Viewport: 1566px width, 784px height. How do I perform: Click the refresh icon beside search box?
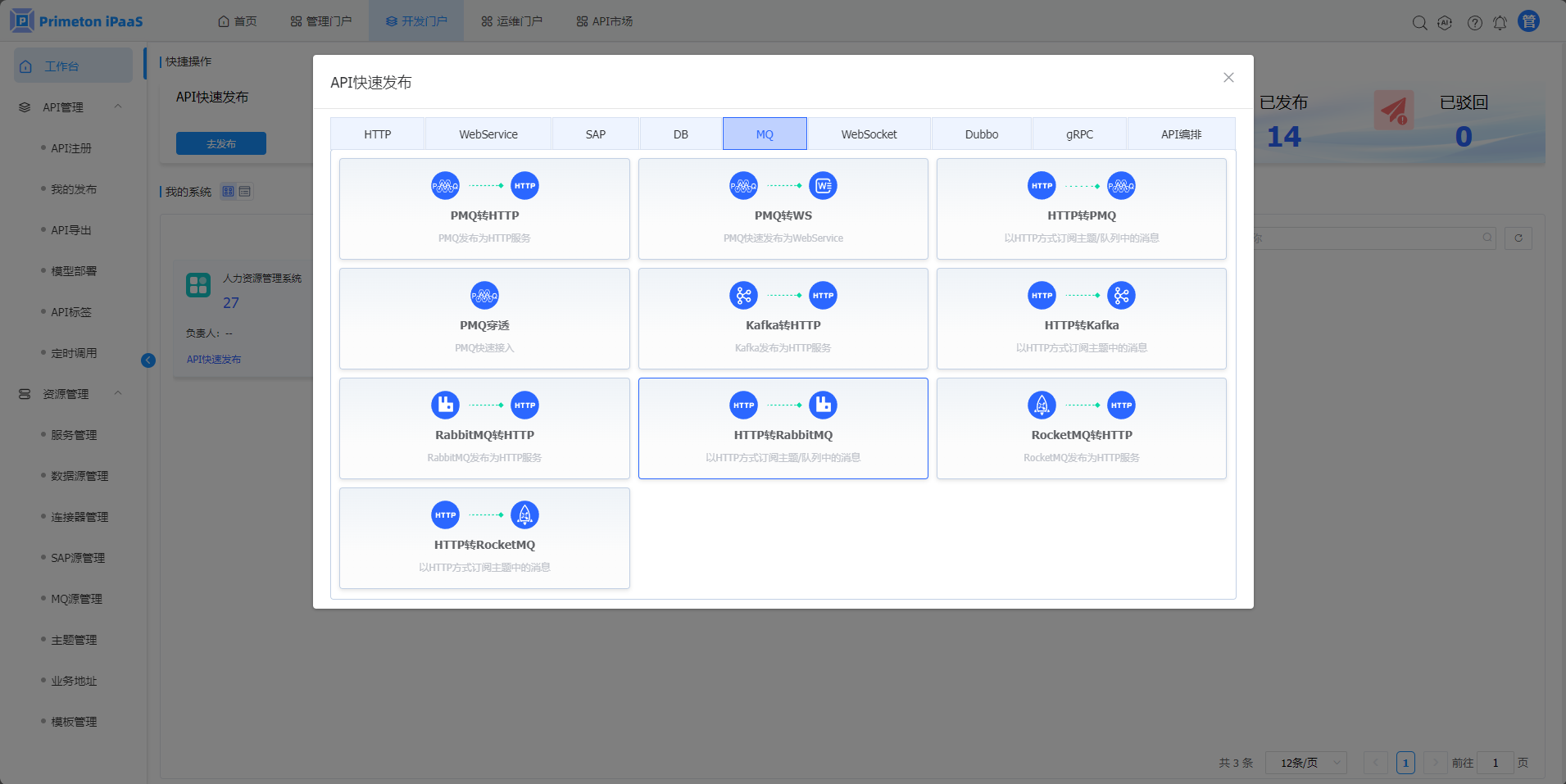[x=1518, y=238]
